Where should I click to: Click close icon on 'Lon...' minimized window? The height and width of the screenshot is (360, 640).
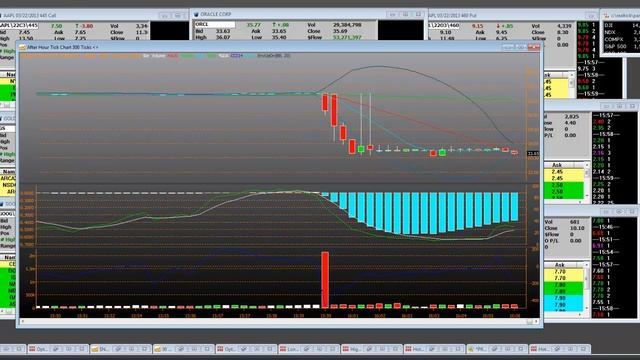point(333,349)
